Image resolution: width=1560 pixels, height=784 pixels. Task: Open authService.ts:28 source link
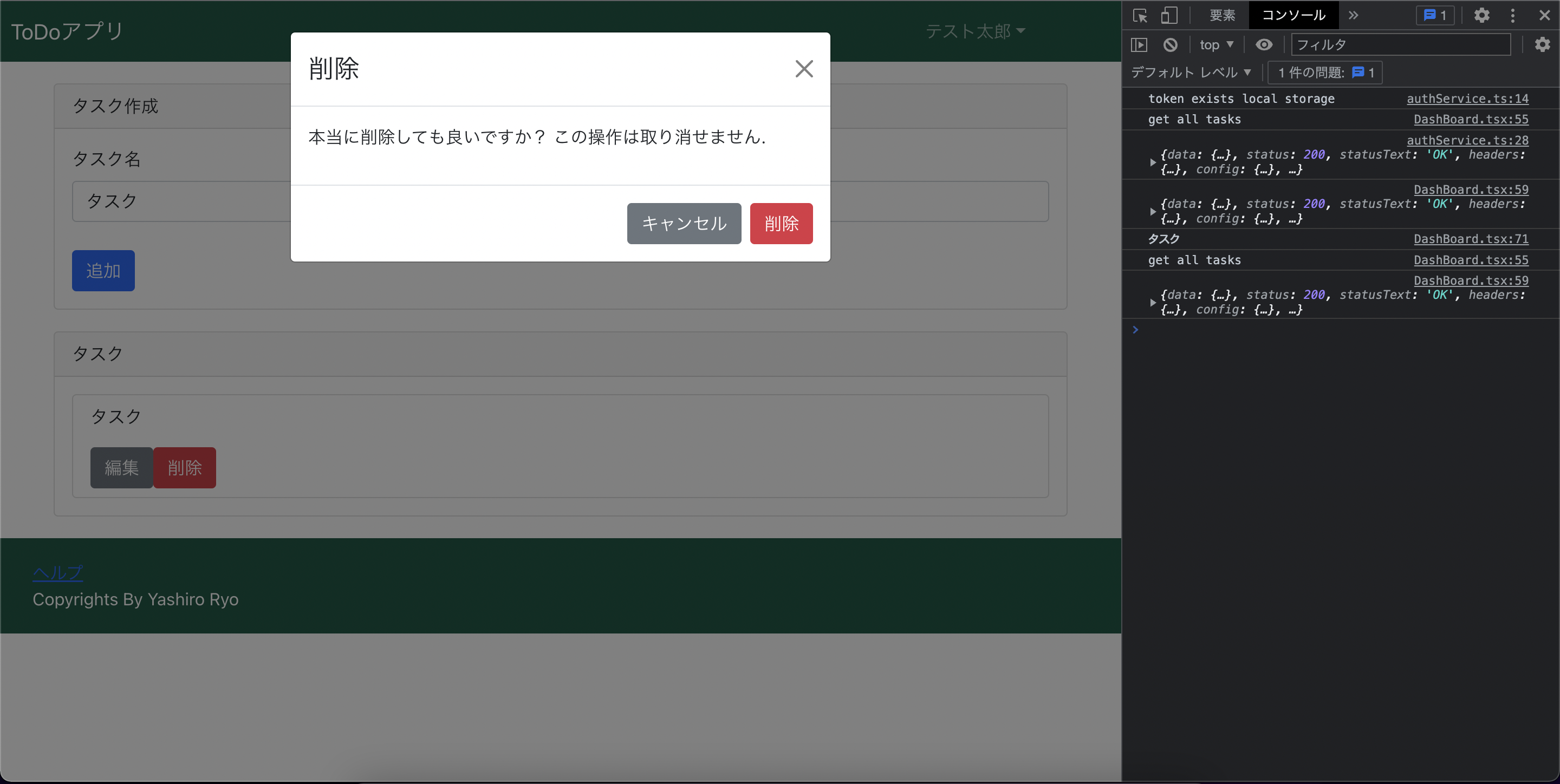1467,140
